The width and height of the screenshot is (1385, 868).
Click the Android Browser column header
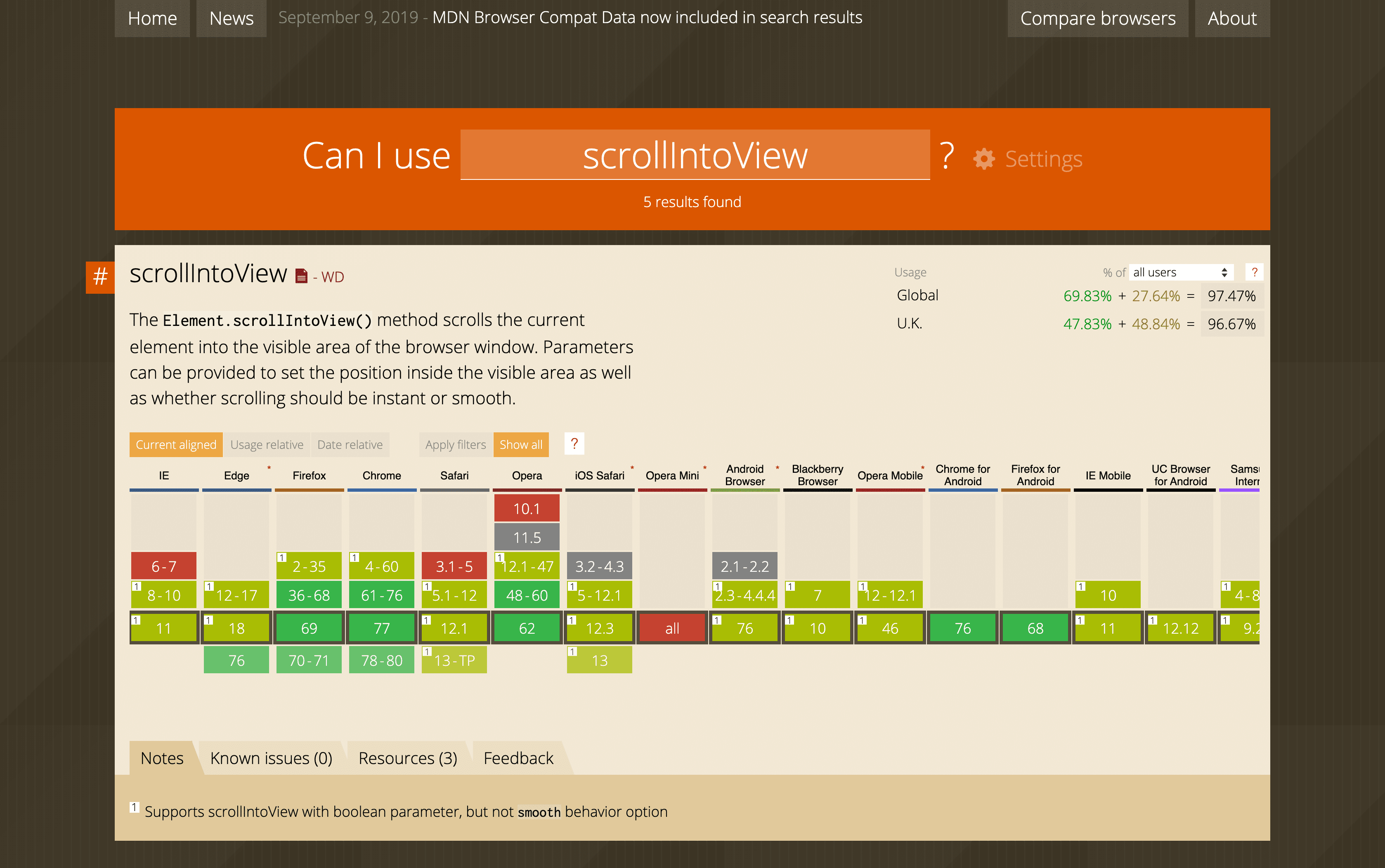(745, 475)
